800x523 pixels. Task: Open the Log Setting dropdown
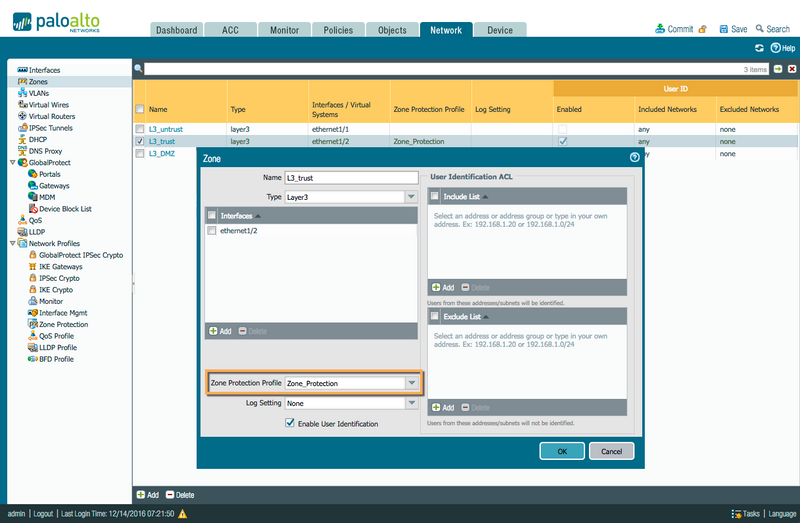coord(411,403)
